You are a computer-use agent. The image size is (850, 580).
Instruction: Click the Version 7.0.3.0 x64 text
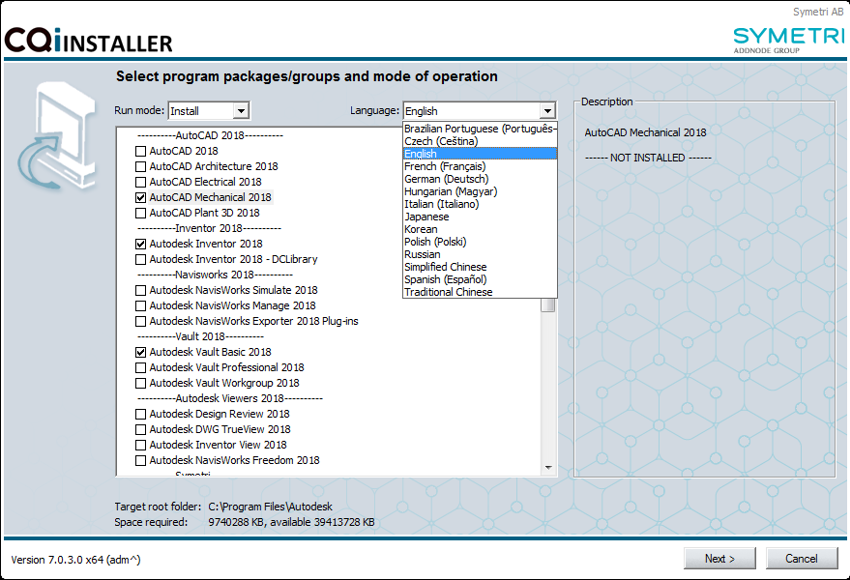76,560
